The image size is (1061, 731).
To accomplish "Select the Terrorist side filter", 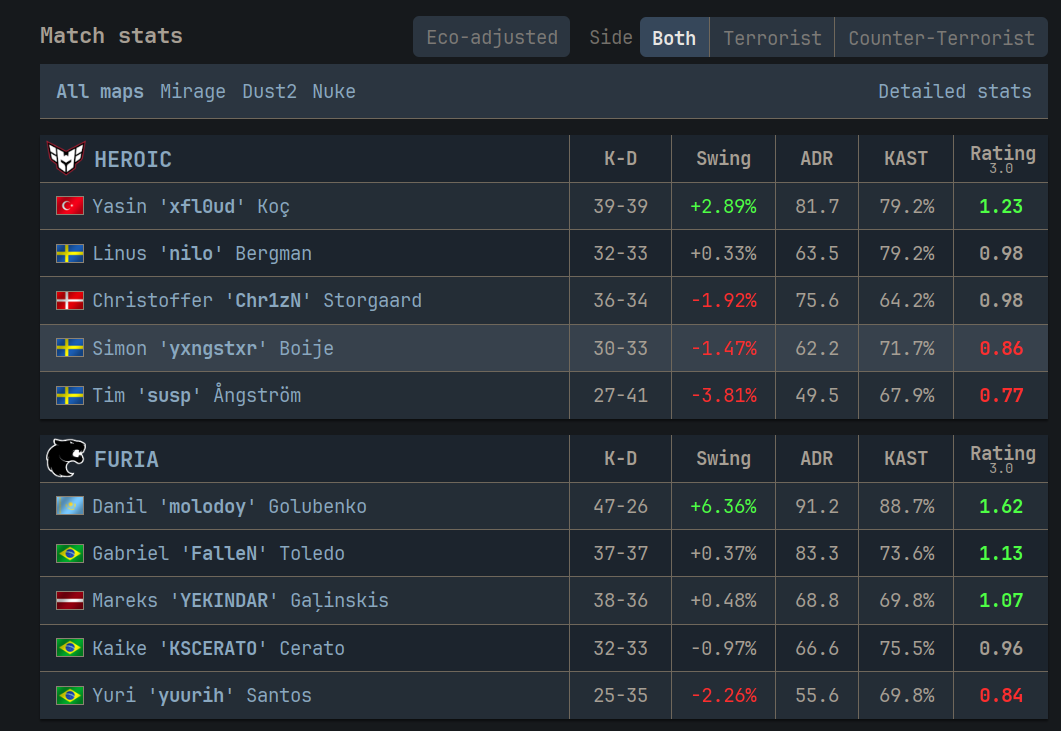I will tap(772, 38).
